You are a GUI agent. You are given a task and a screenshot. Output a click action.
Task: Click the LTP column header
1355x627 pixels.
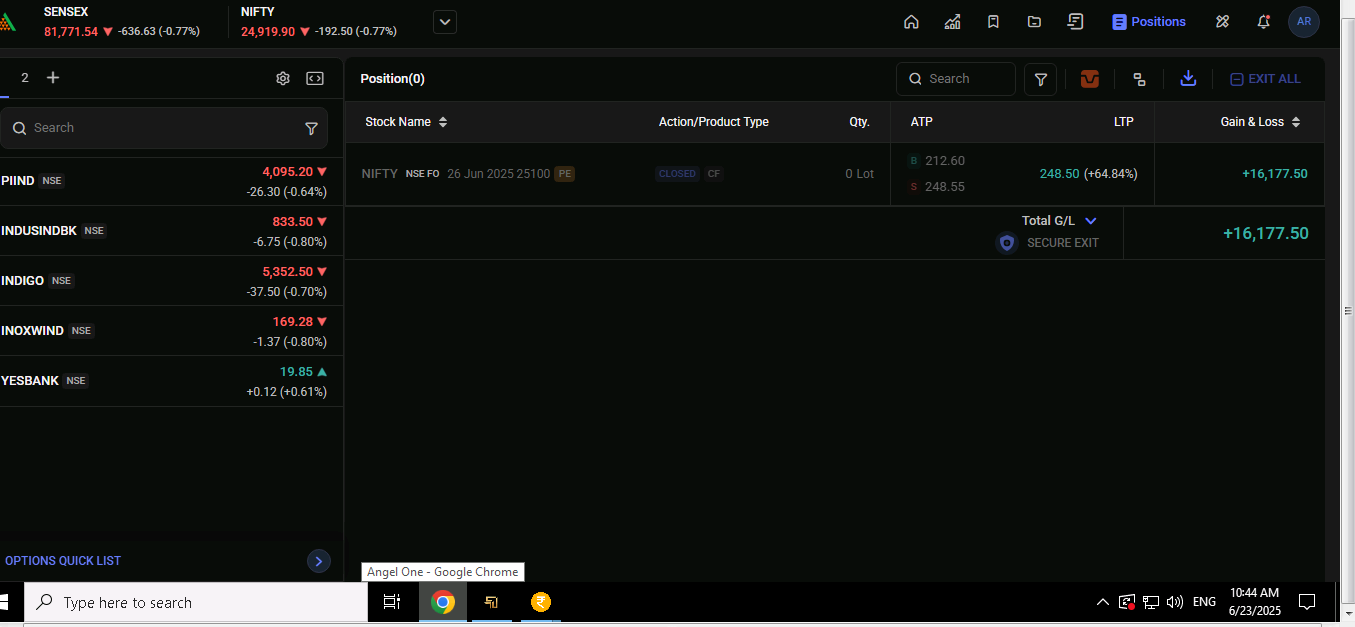(x=1124, y=122)
